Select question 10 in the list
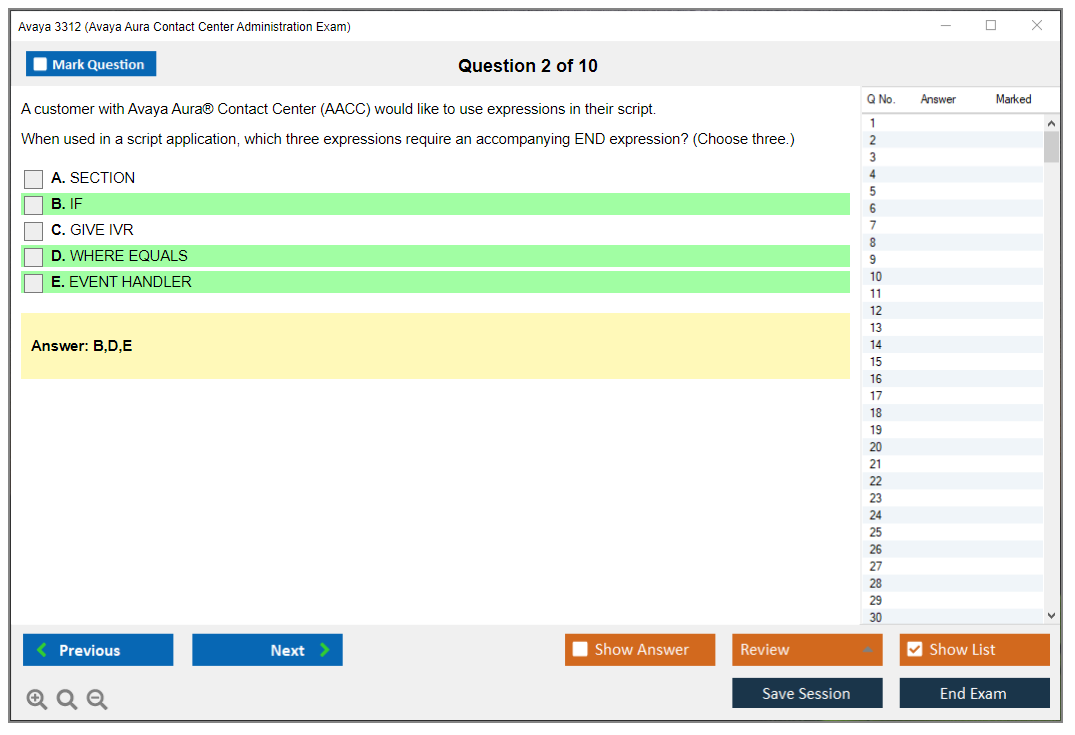 coord(876,277)
